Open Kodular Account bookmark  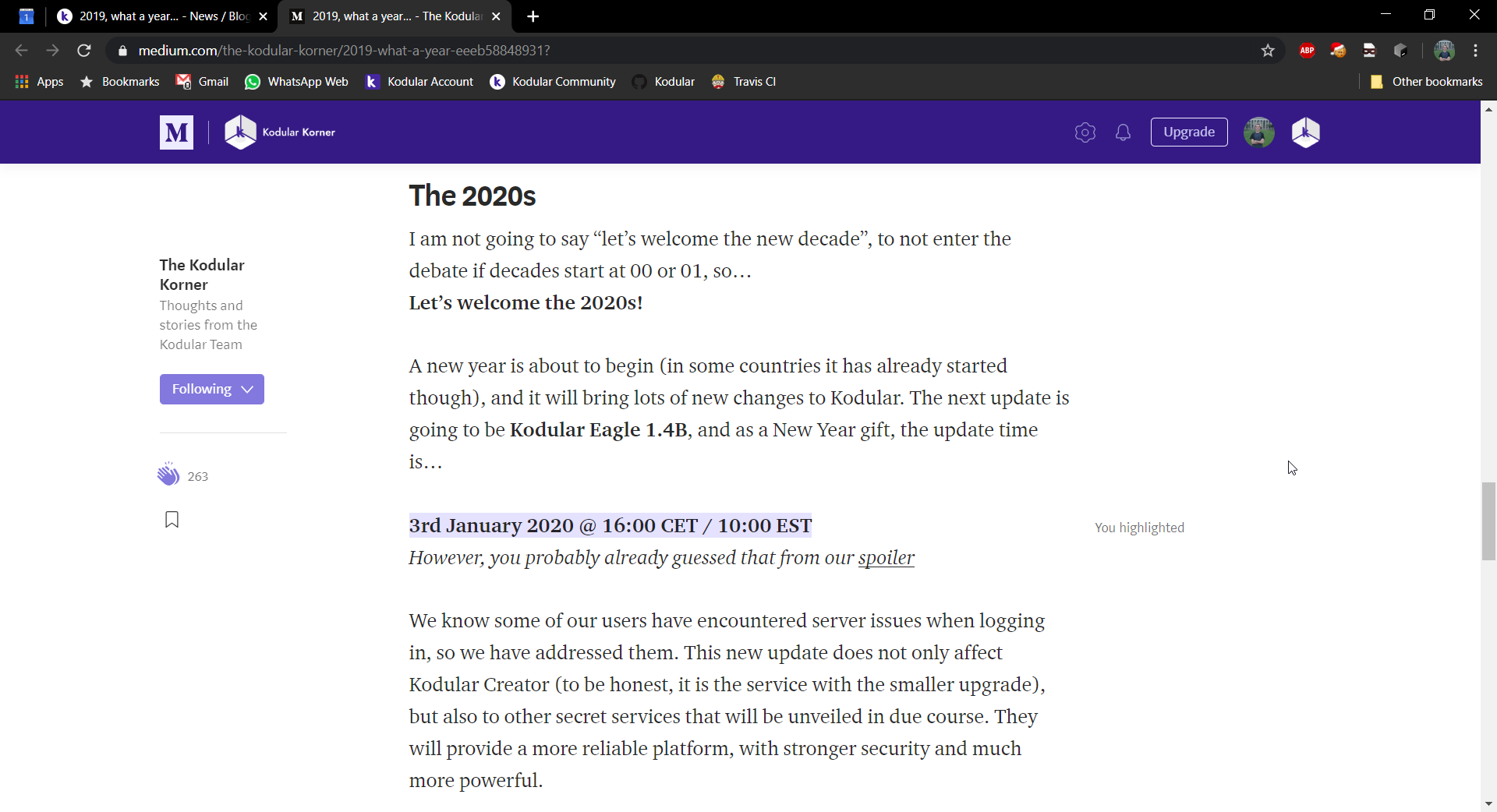click(419, 82)
